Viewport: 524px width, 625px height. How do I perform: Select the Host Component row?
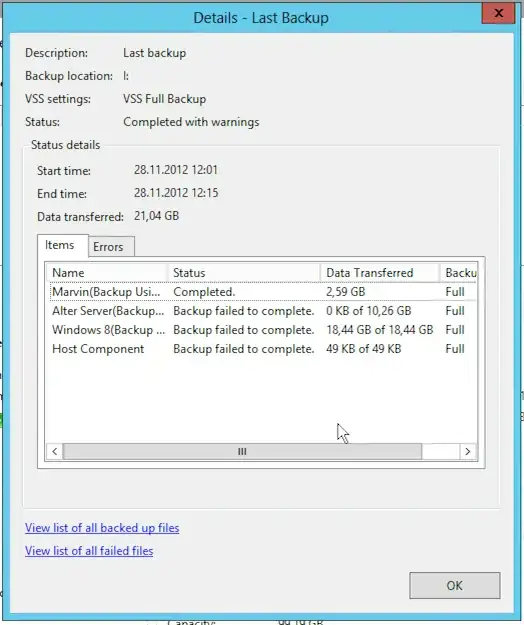point(262,349)
